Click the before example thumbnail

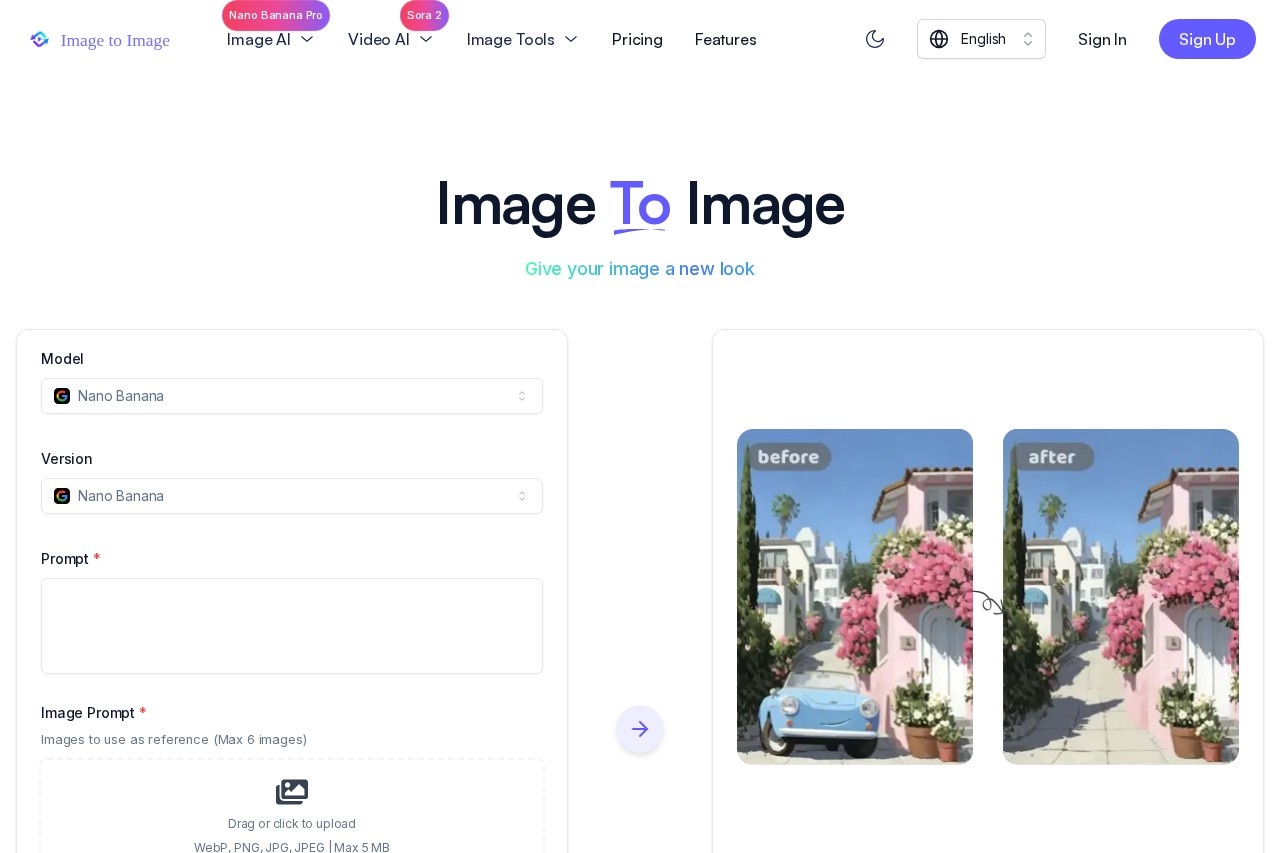[855, 597]
